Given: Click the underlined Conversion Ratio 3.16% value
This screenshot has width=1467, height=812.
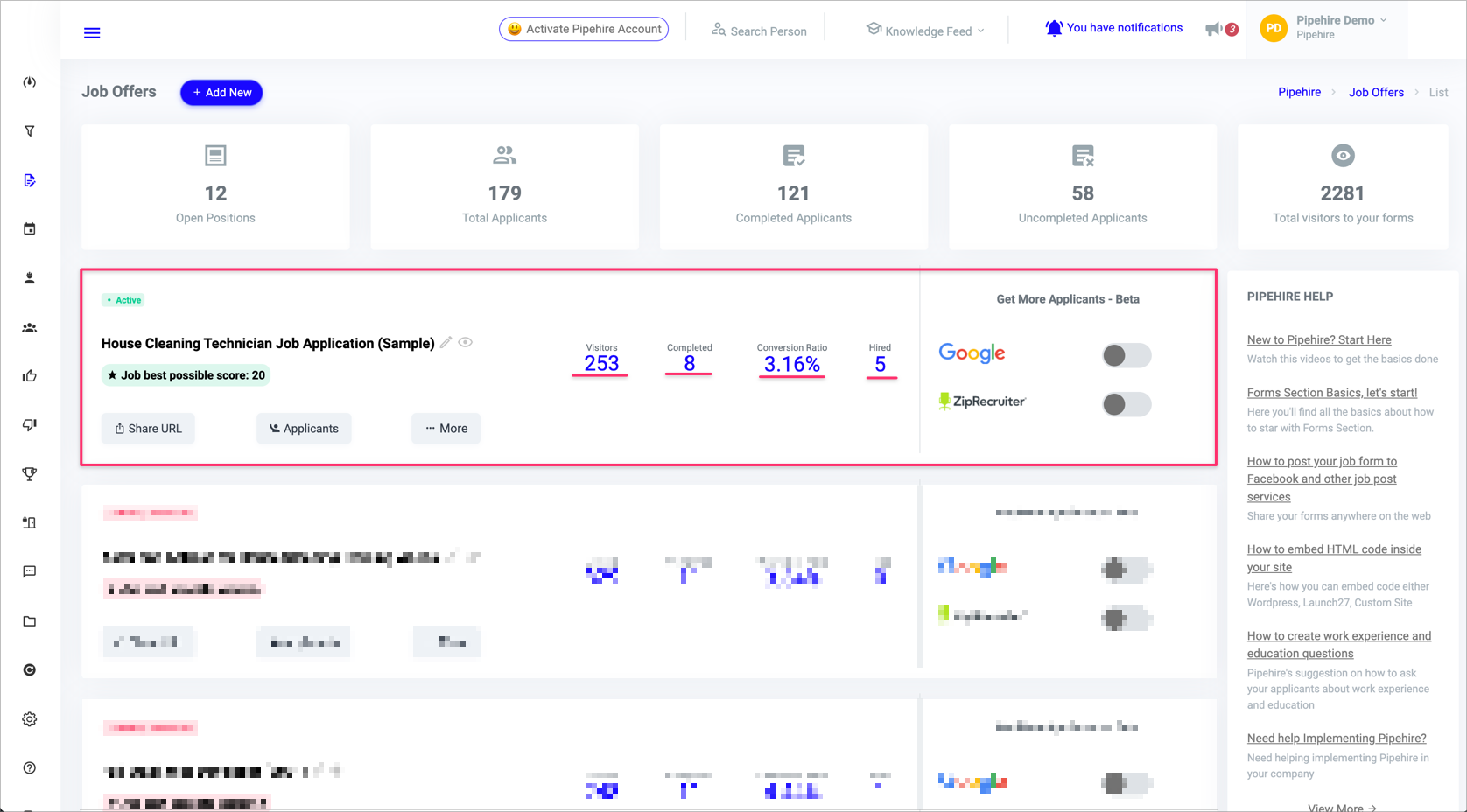Looking at the screenshot, I should 791,365.
